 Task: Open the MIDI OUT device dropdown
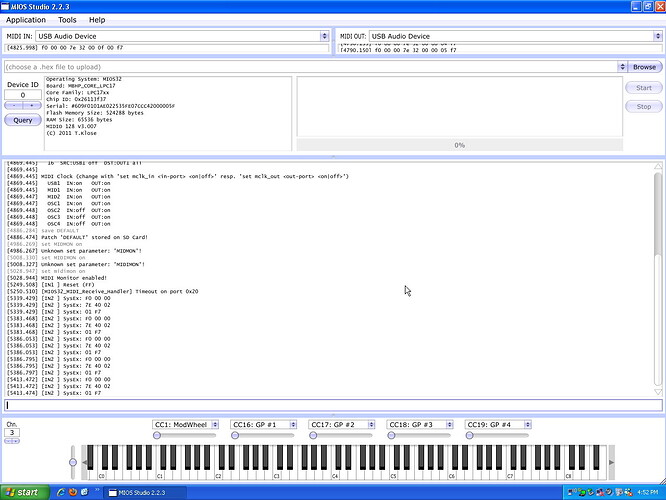click(x=658, y=36)
